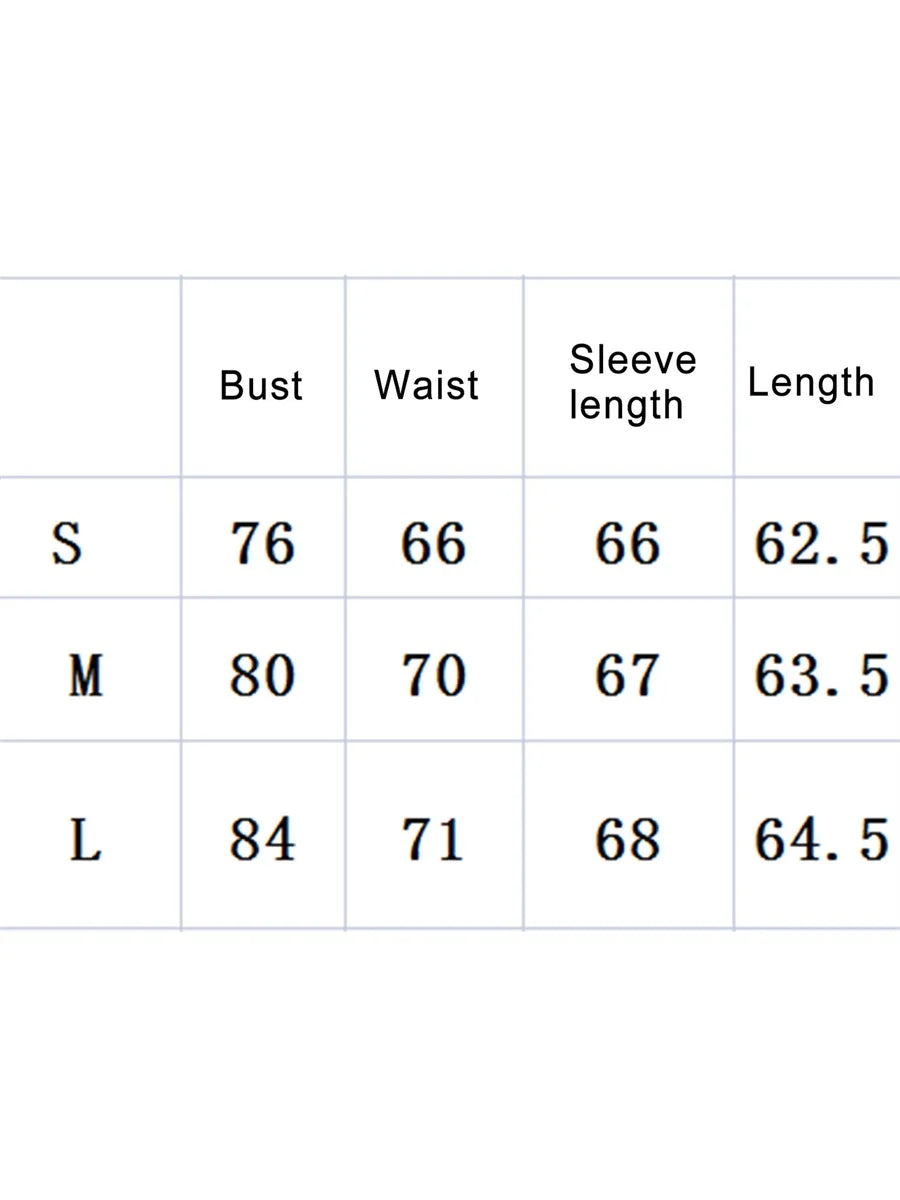
Task: Click the Sleeve length column header
Action: [631, 382]
